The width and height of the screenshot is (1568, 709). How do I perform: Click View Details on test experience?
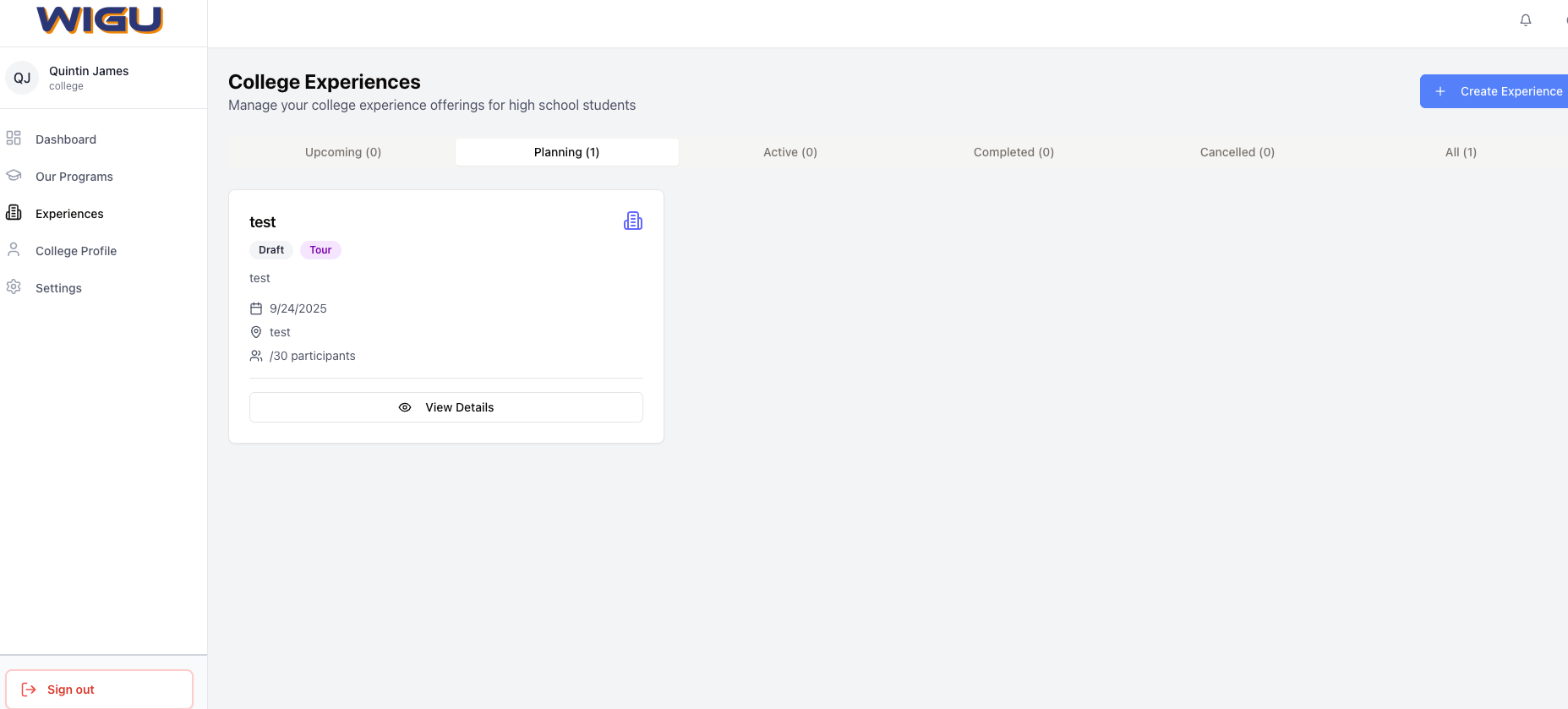coord(446,407)
